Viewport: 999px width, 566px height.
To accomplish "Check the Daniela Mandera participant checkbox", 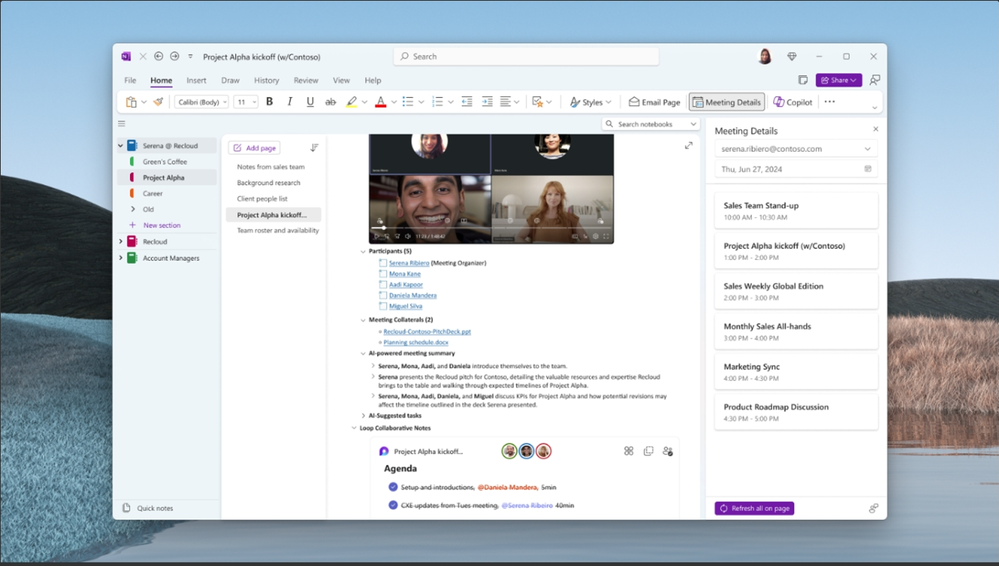I will tap(383, 295).
